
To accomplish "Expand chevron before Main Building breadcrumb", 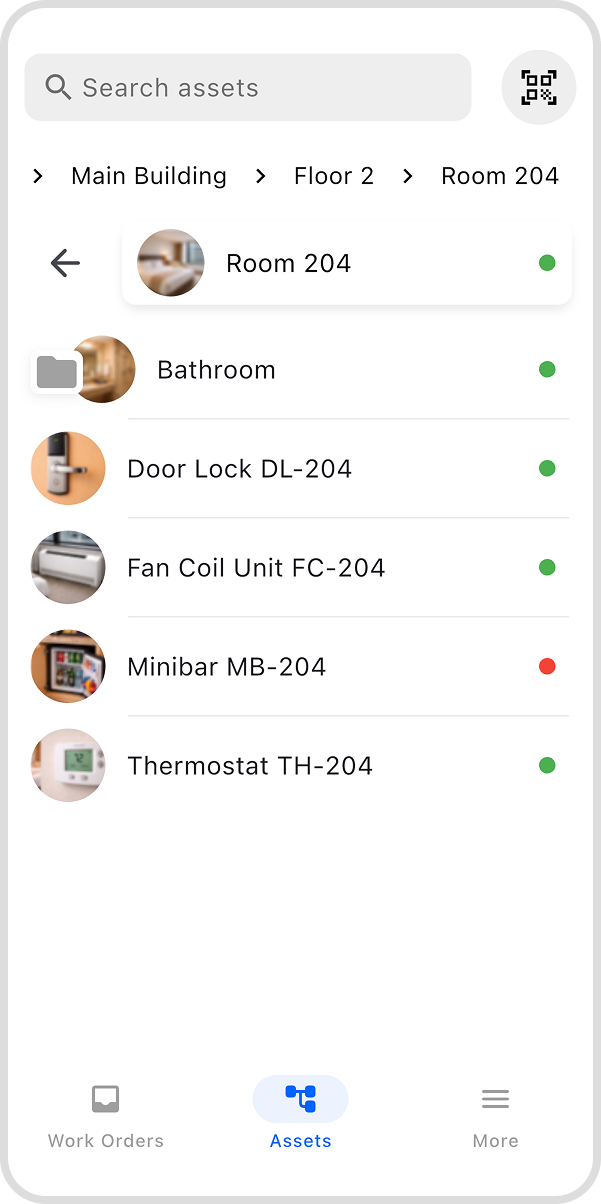I will coord(38,177).
